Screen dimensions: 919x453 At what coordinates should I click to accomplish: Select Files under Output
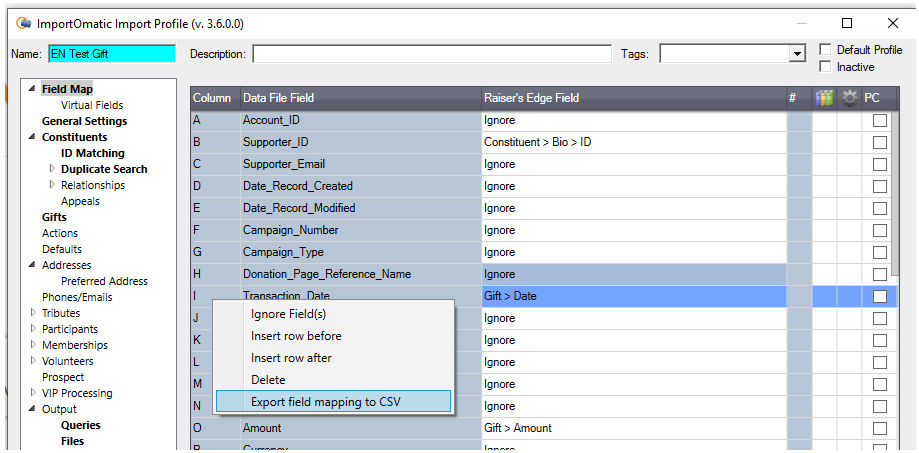tap(72, 441)
